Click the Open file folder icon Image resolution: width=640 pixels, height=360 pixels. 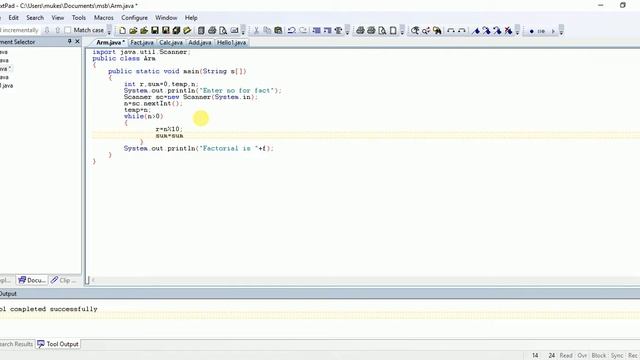tap(133, 31)
